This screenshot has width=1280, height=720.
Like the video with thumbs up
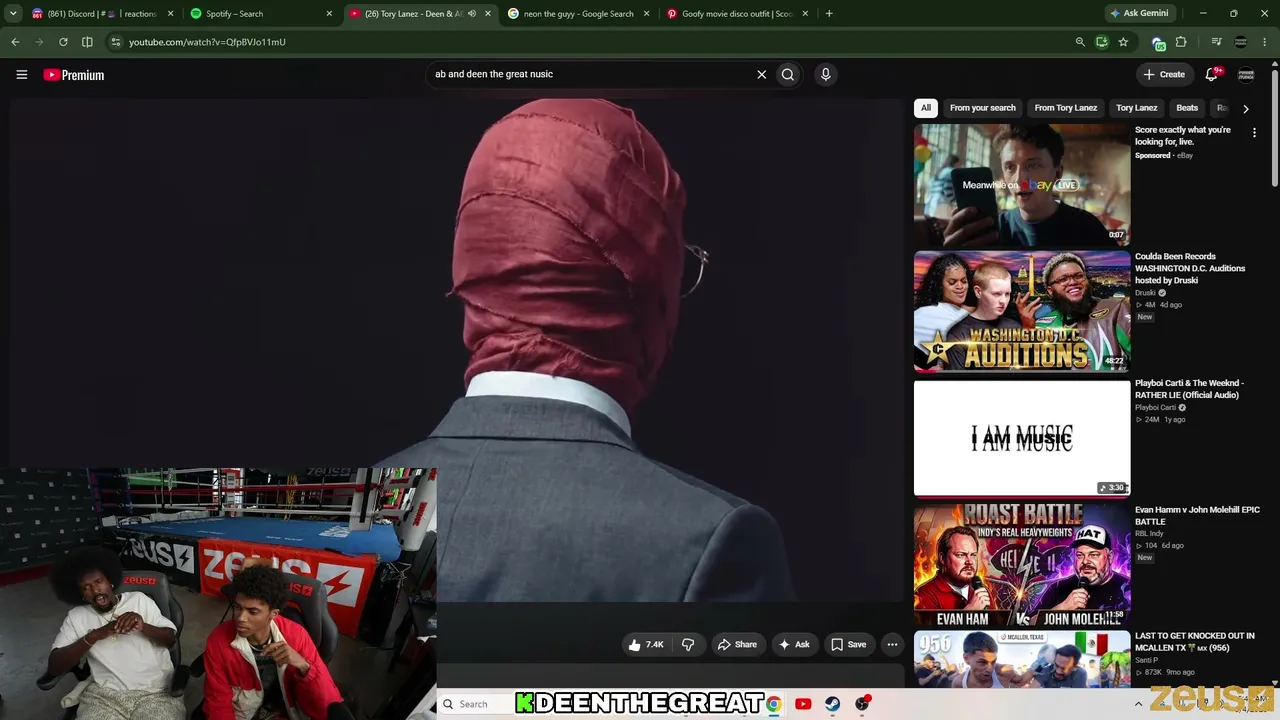tap(645, 645)
